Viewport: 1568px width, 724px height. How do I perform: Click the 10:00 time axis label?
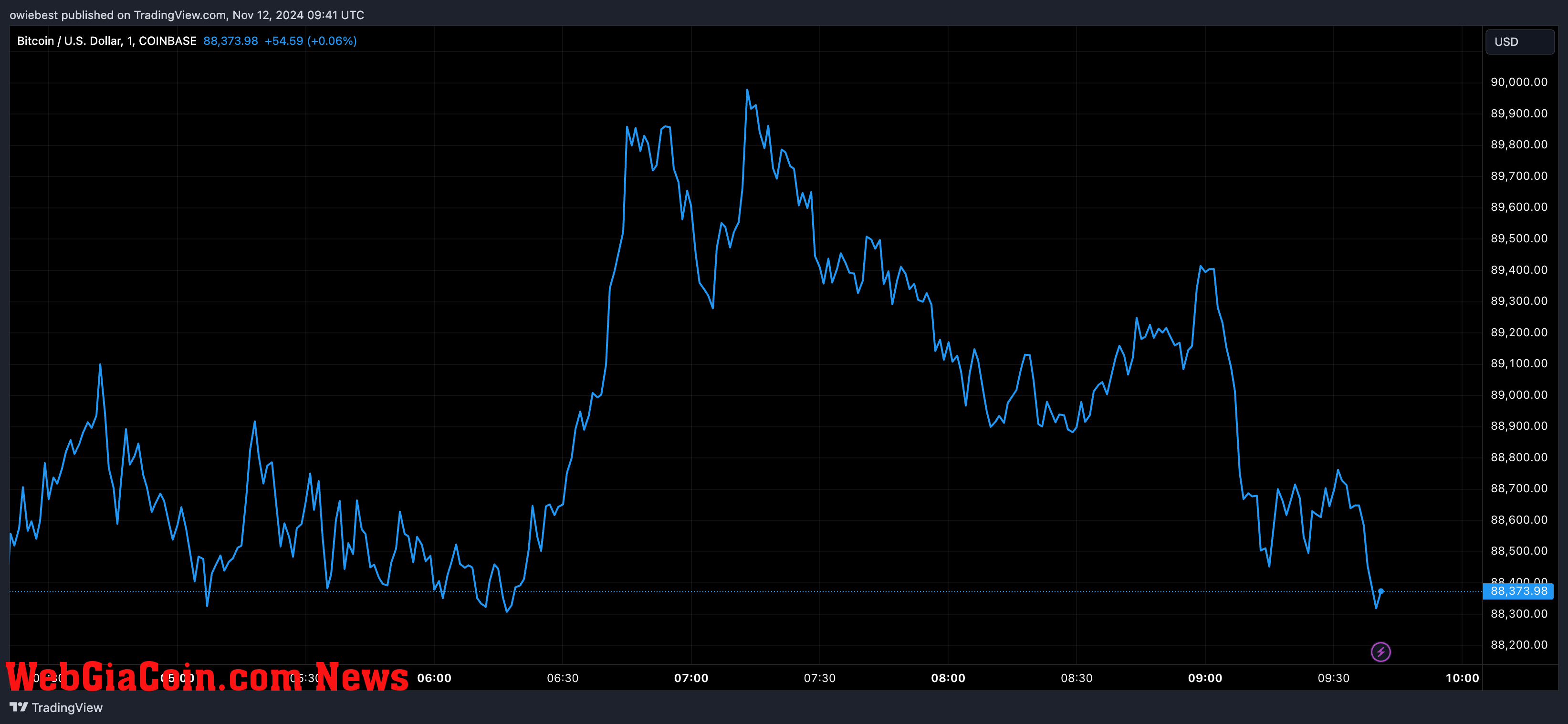(x=1462, y=678)
